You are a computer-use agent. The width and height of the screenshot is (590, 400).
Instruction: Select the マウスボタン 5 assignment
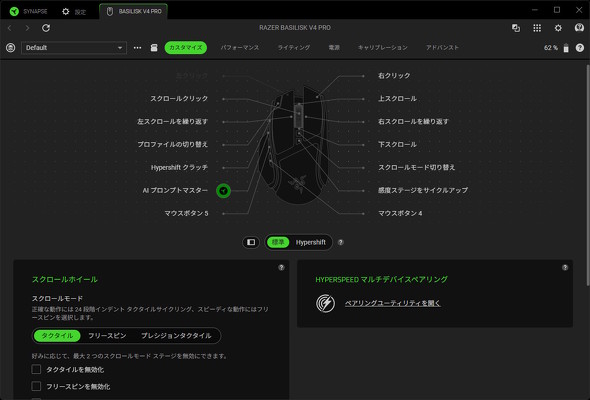click(x=186, y=213)
